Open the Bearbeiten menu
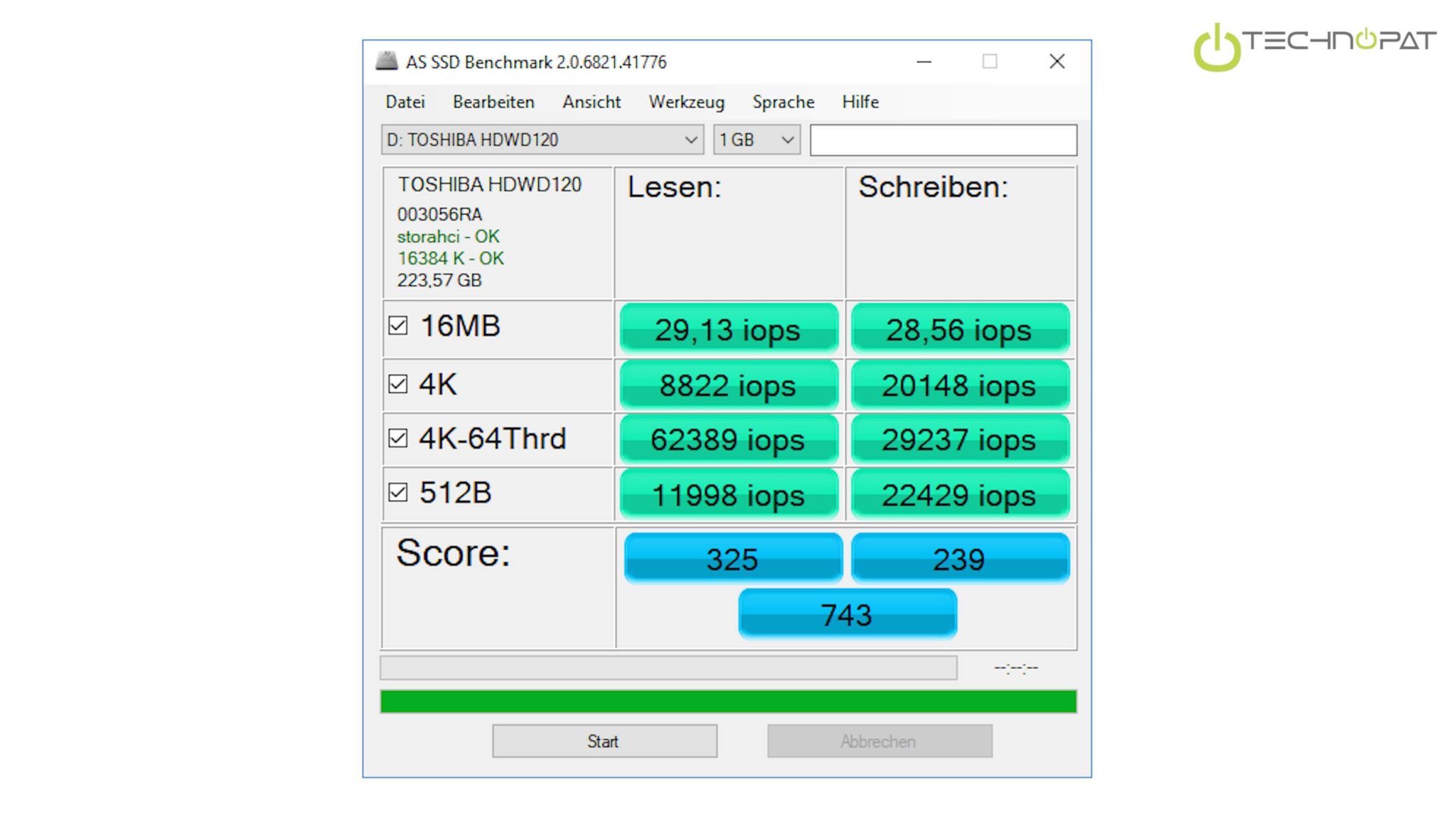Image resolution: width=1456 pixels, height=819 pixels. pyautogui.click(x=493, y=102)
